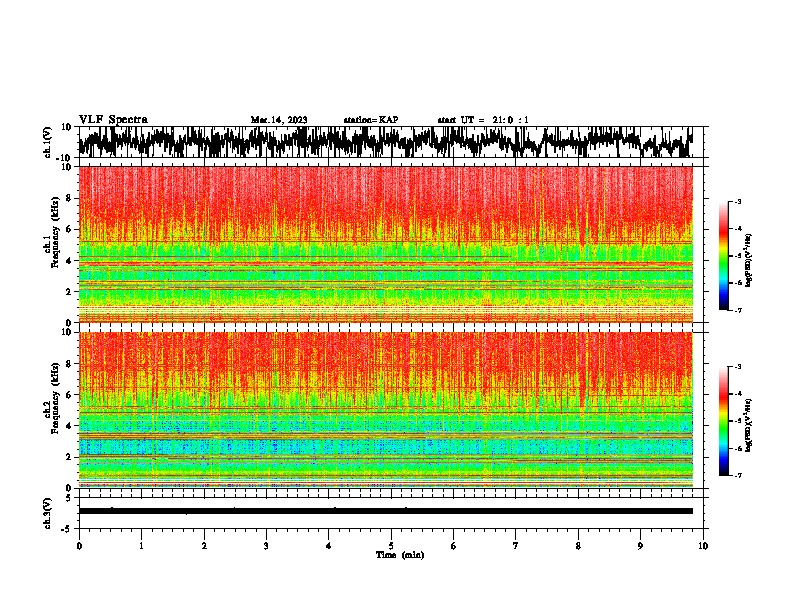
Task: Click the "4" kHz tick of ch.2 spectrogram
Action: (x=69, y=426)
